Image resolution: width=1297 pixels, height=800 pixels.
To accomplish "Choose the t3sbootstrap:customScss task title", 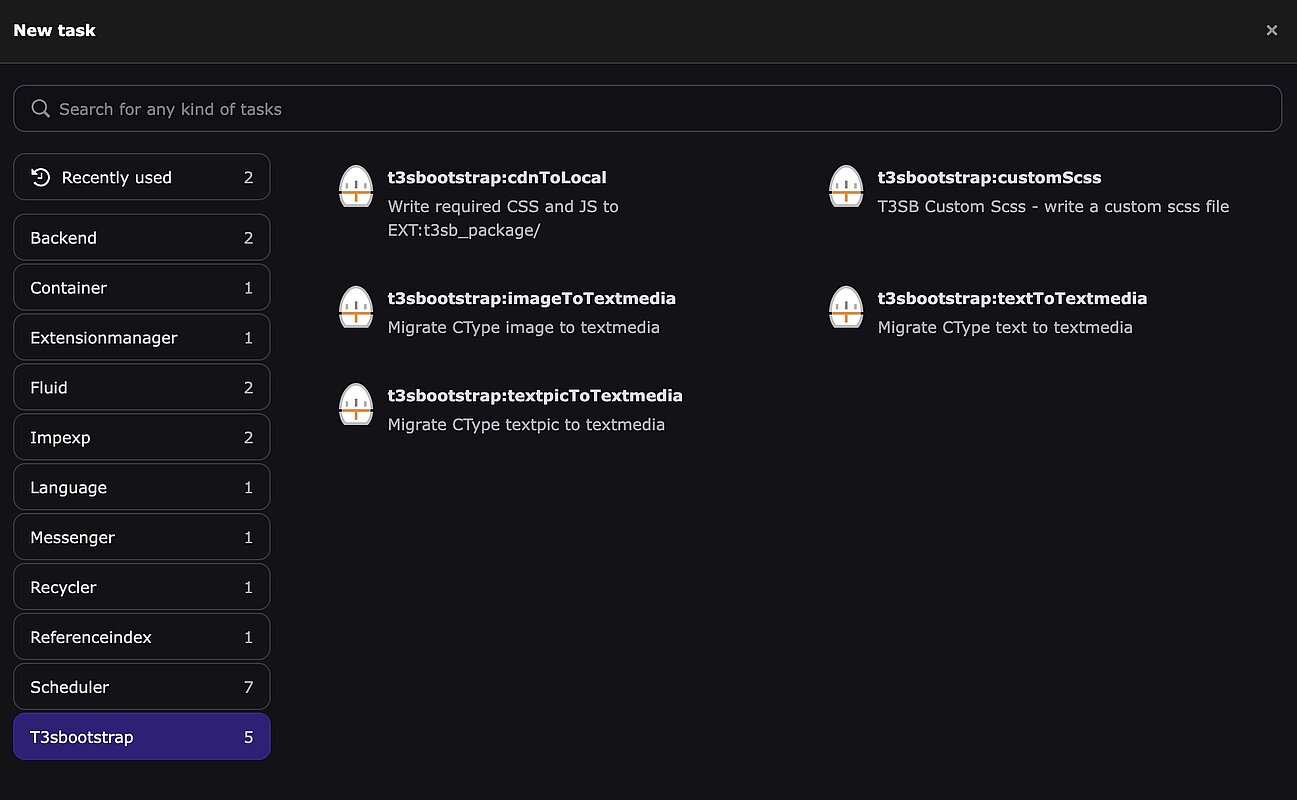I will point(989,178).
